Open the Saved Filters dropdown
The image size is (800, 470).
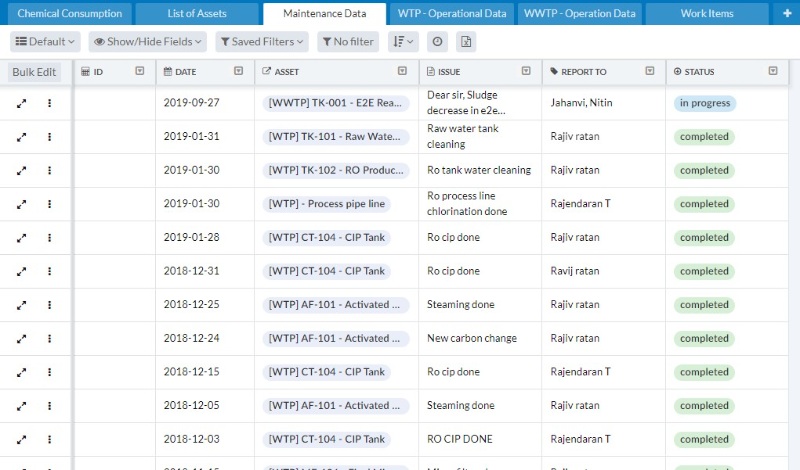(262, 42)
